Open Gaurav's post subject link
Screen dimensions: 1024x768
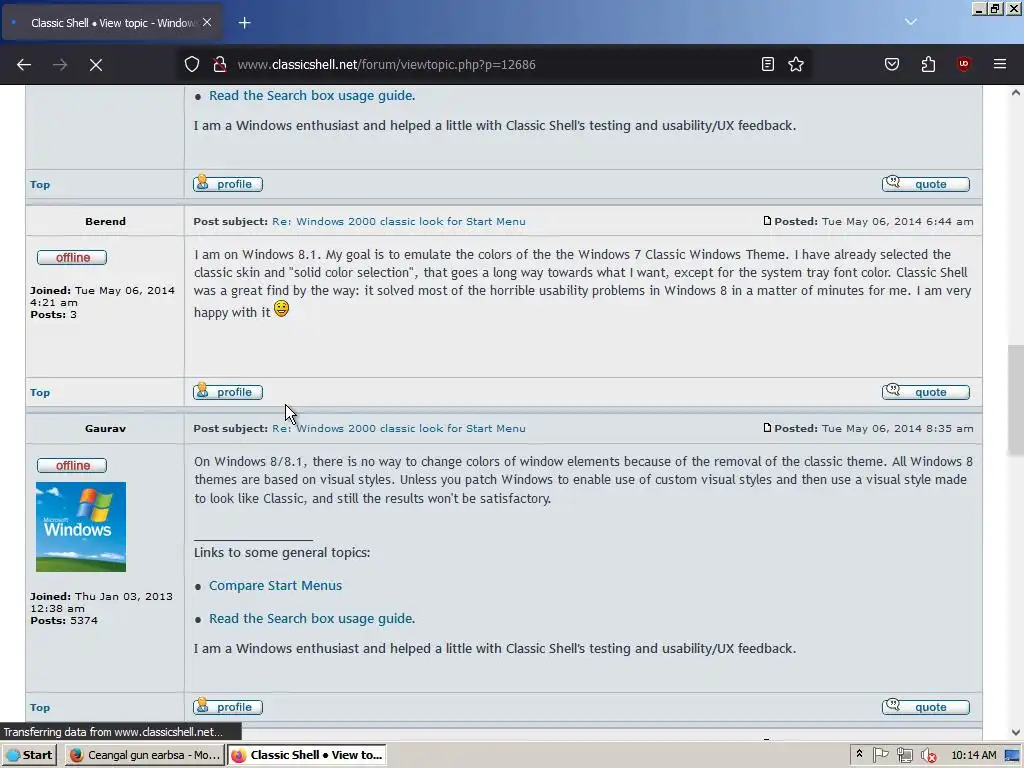click(x=398, y=428)
